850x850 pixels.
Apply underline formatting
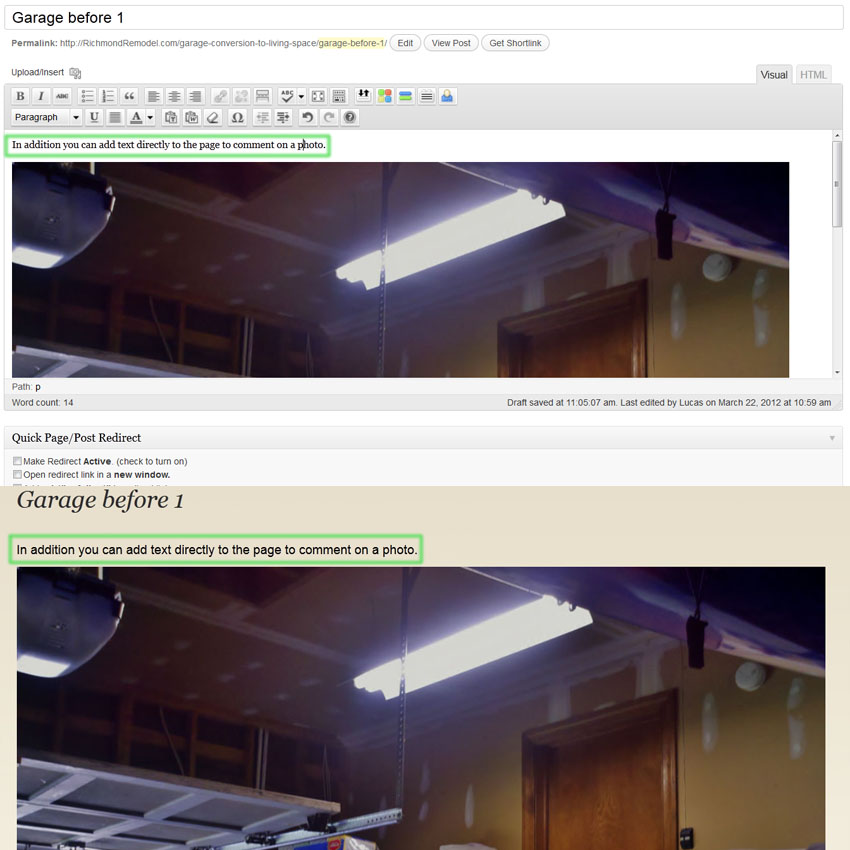point(93,117)
